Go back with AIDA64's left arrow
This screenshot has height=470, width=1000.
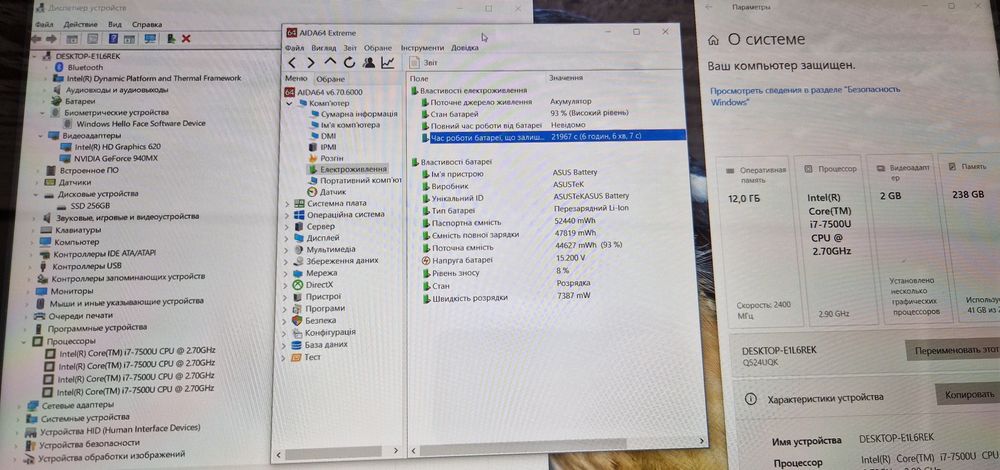coord(291,62)
